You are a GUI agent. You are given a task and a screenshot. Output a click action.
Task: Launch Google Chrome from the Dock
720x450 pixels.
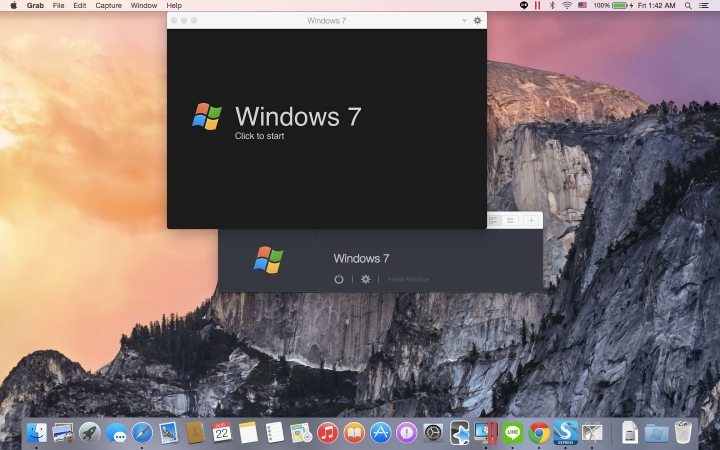(x=539, y=433)
